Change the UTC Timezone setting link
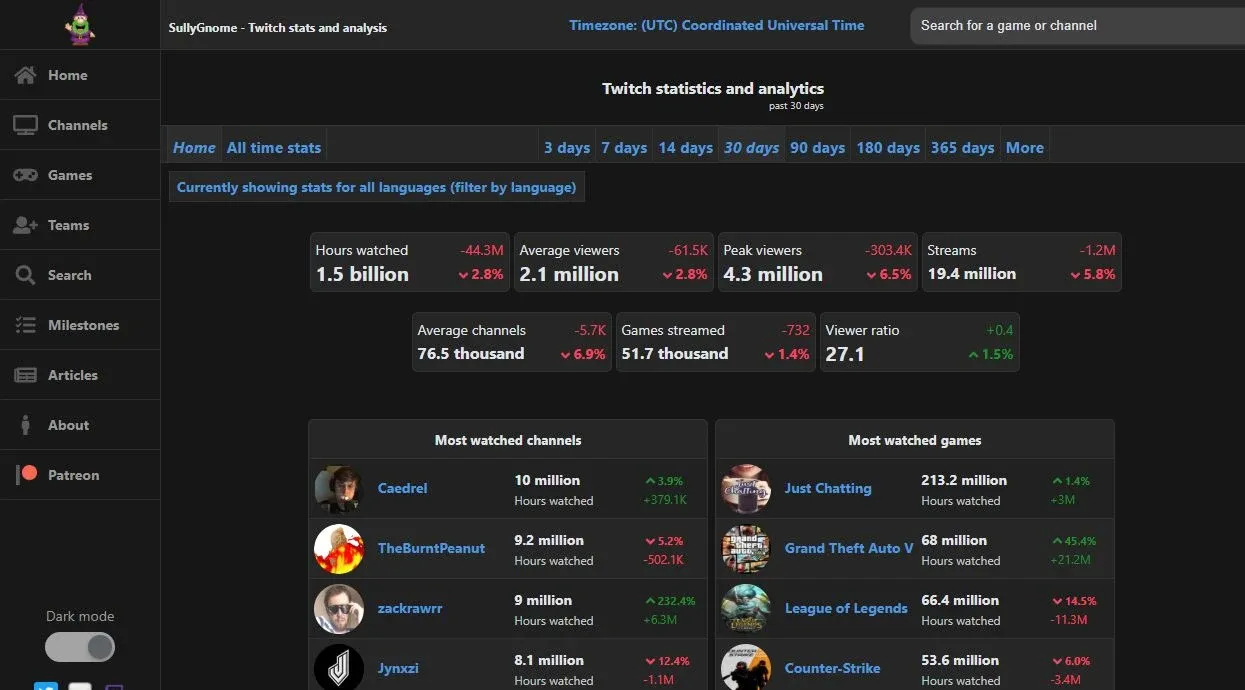This screenshot has height=690, width=1245. 717,25
